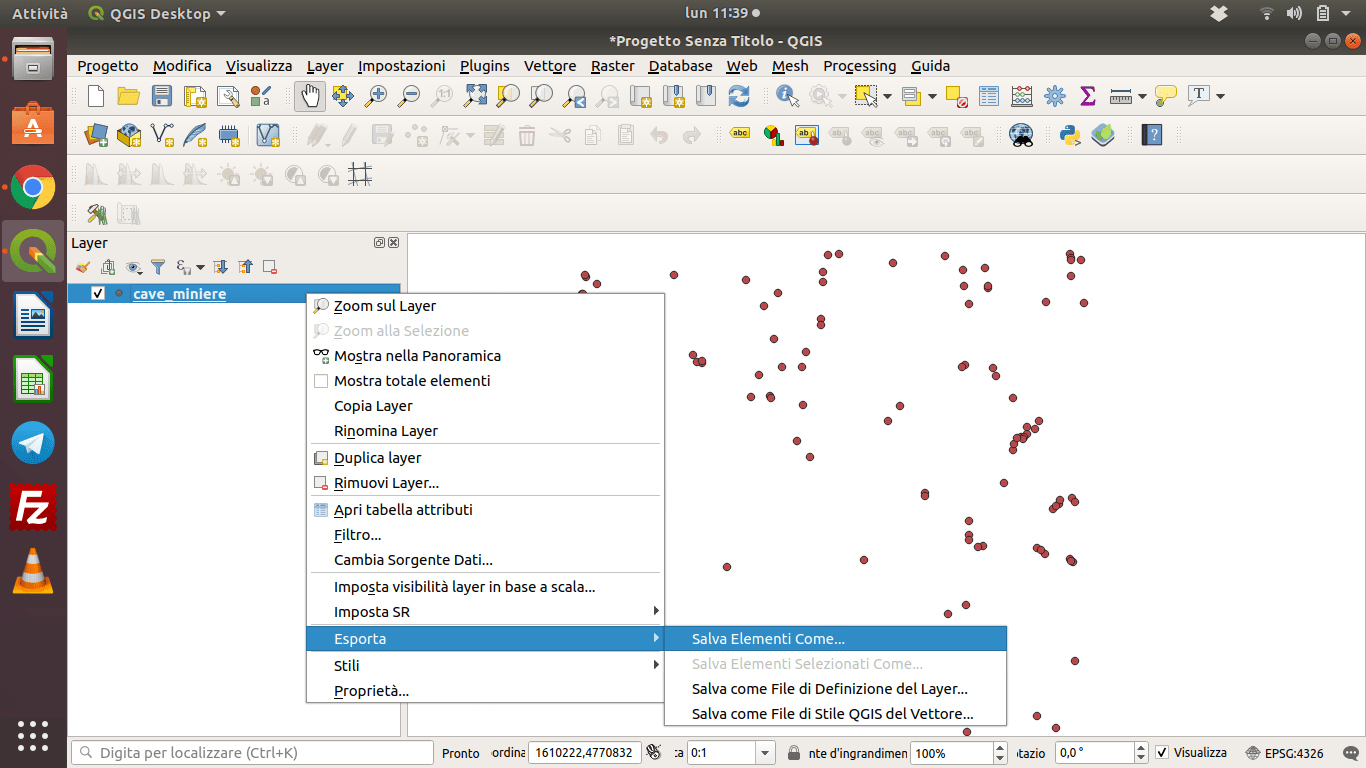Screen dimensions: 1366x768
Task: Remove selected layer icon in Layer panel
Action: click(x=270, y=267)
